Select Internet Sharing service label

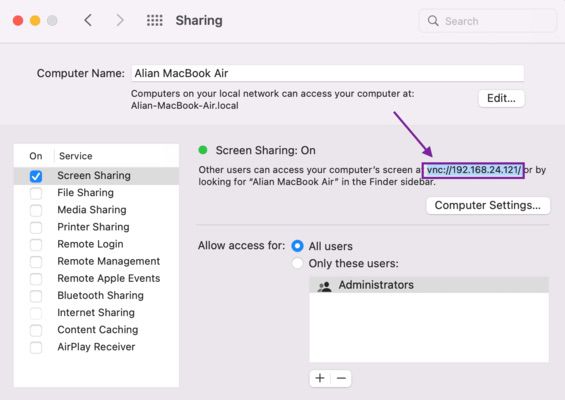tap(96, 312)
